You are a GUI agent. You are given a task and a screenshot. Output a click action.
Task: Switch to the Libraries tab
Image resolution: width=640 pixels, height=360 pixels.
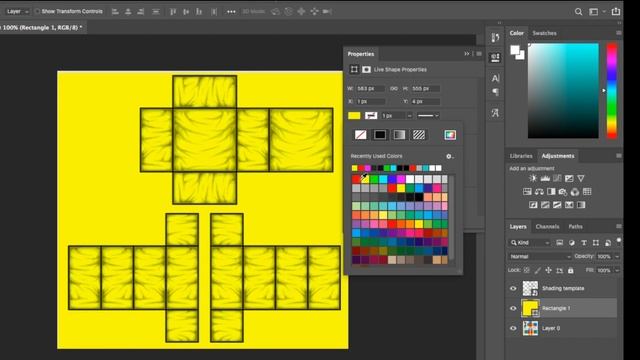521,156
